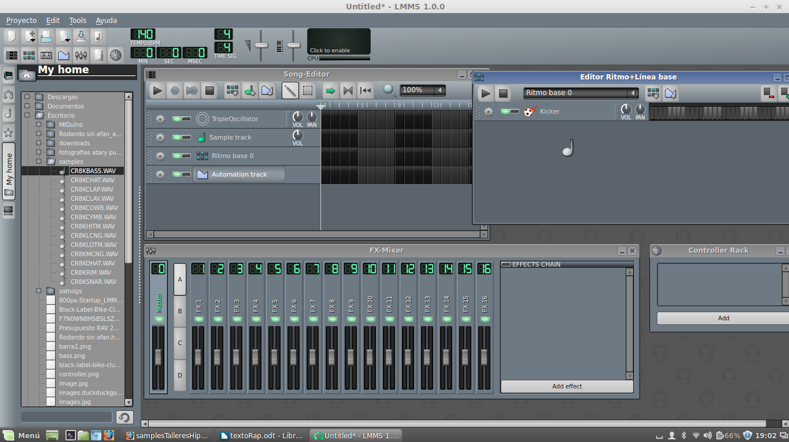Open new project from template icon
Viewport: 789px width, 442px height.
tap(29, 36)
